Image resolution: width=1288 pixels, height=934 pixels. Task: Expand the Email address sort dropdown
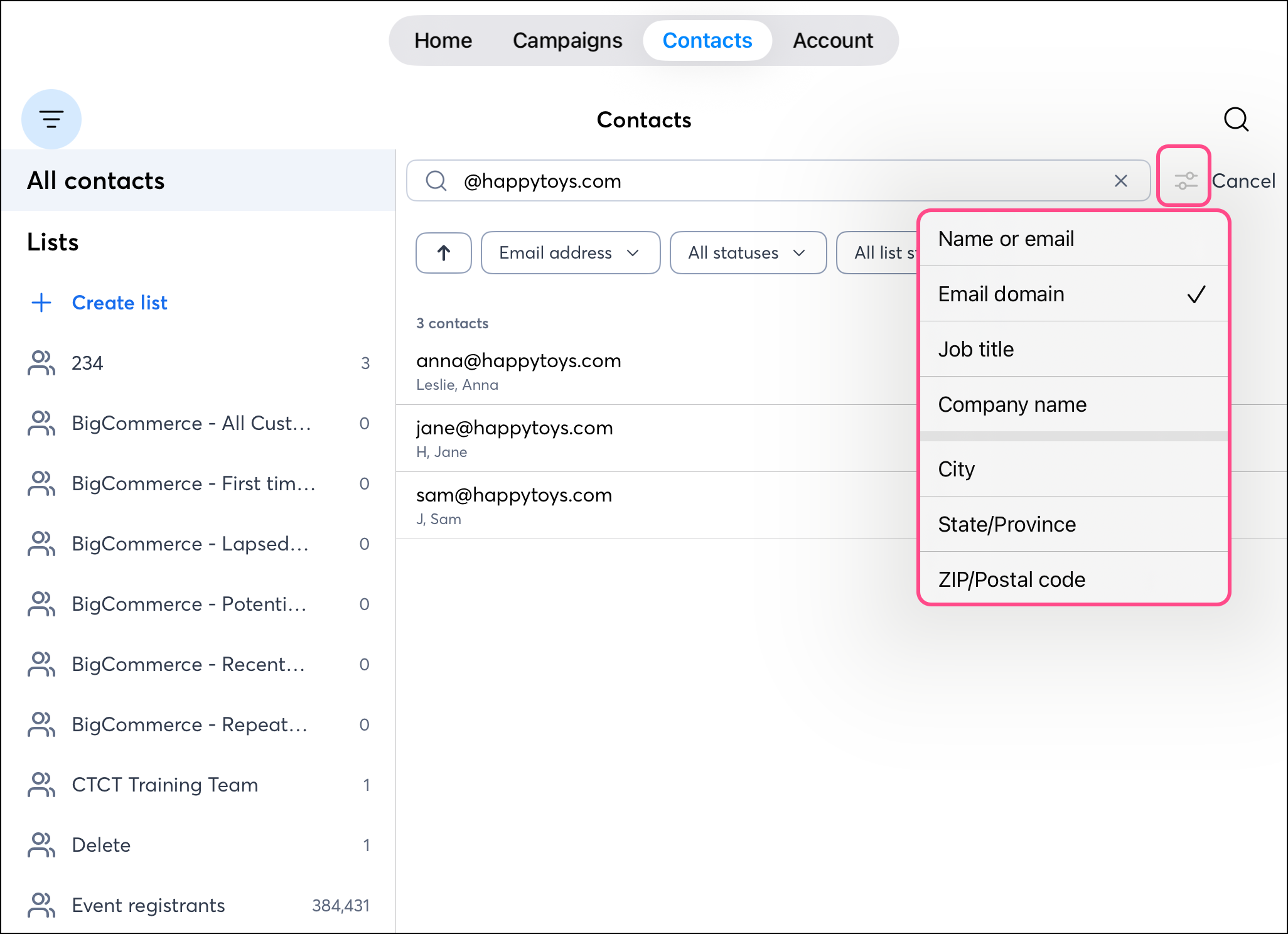570,253
